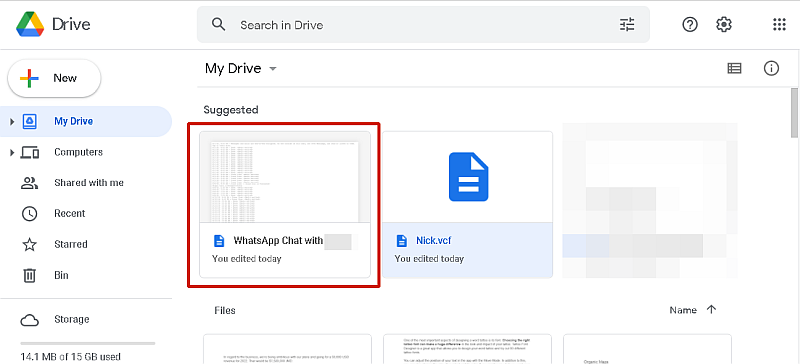Open the Name sort field menu
This screenshot has height=364, width=800.
683,310
